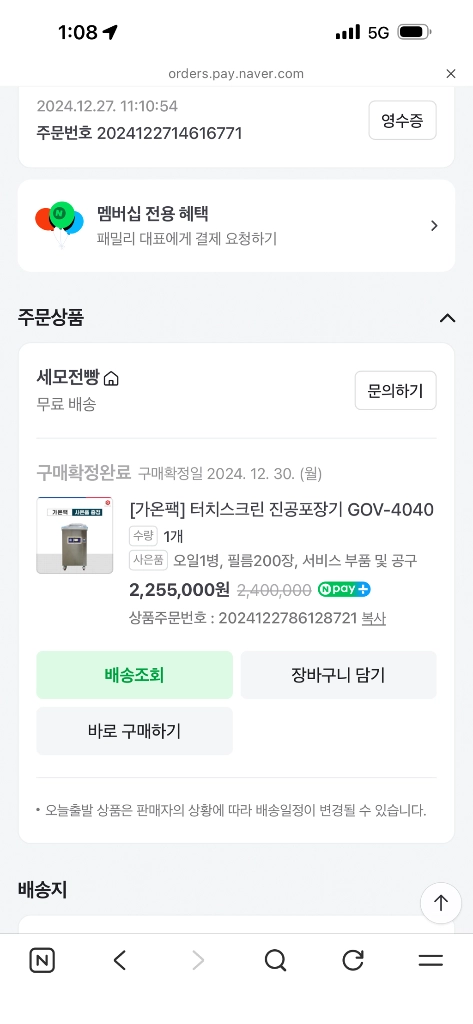This screenshot has width=473, height=1024.
Task: Tap the Npay plus badge
Action: click(x=344, y=589)
